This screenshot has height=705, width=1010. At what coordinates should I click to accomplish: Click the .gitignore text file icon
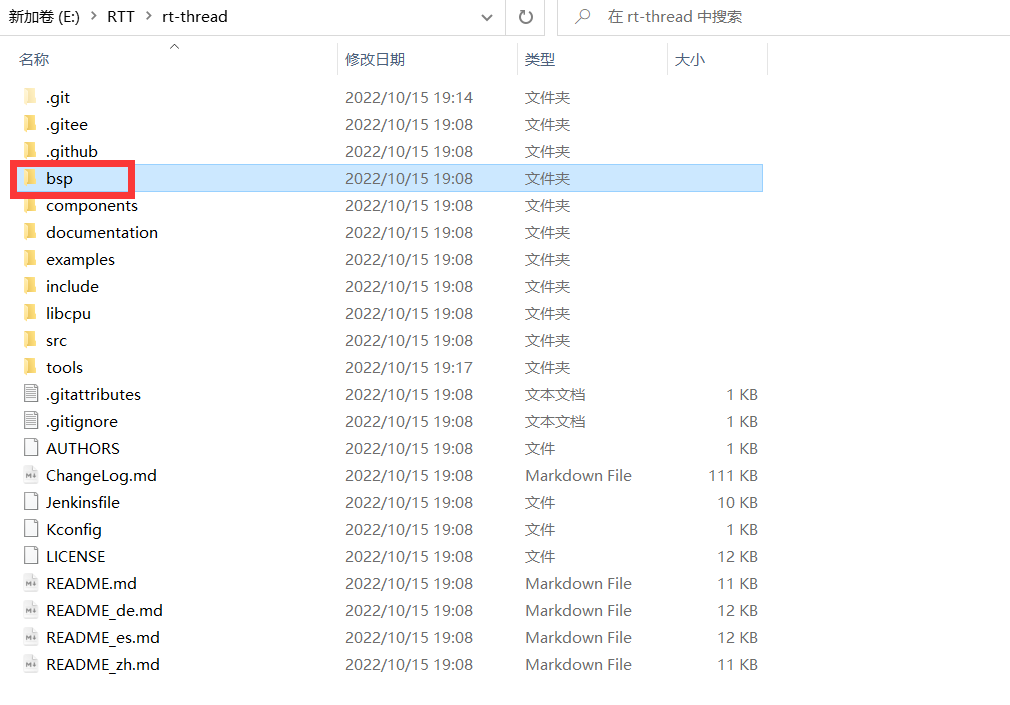pyautogui.click(x=30, y=421)
